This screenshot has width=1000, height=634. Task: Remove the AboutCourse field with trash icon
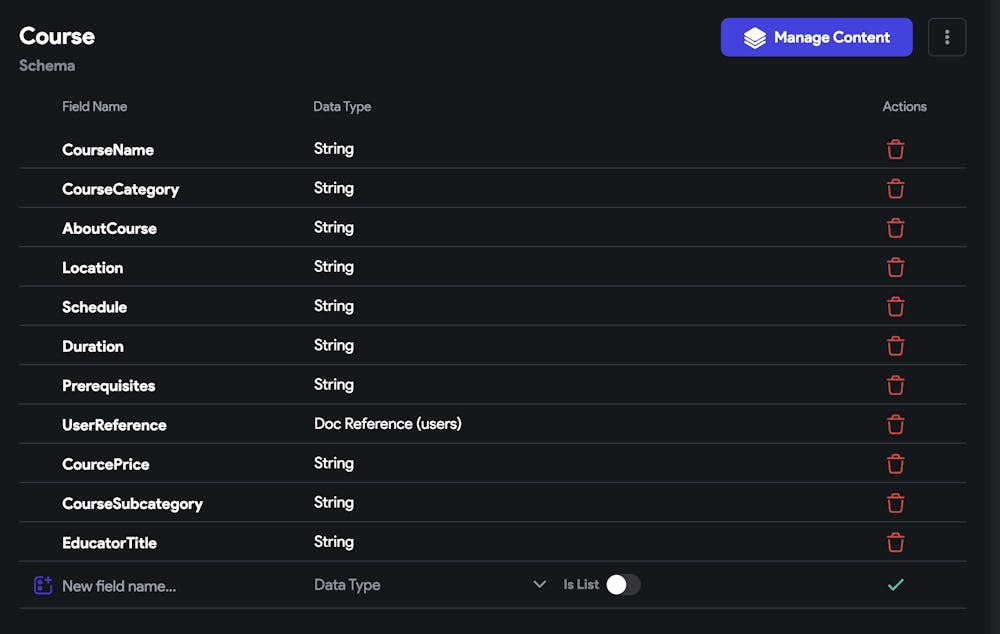(895, 228)
